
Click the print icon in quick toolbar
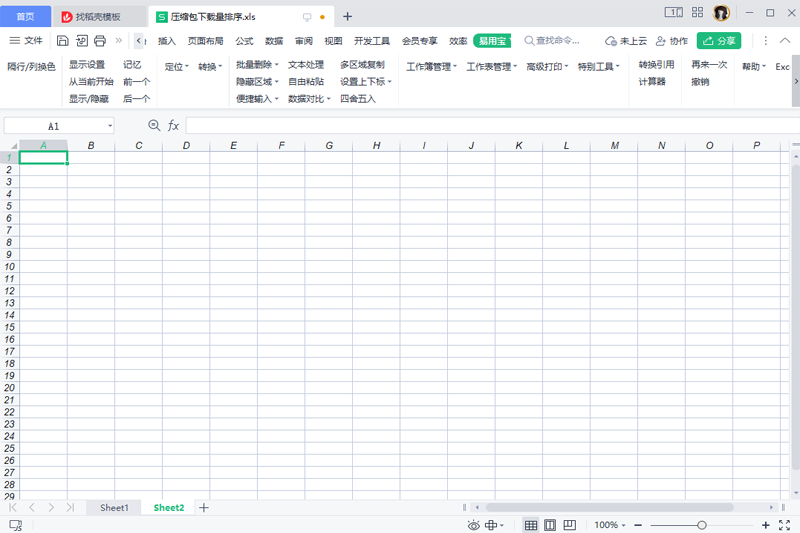click(100, 41)
